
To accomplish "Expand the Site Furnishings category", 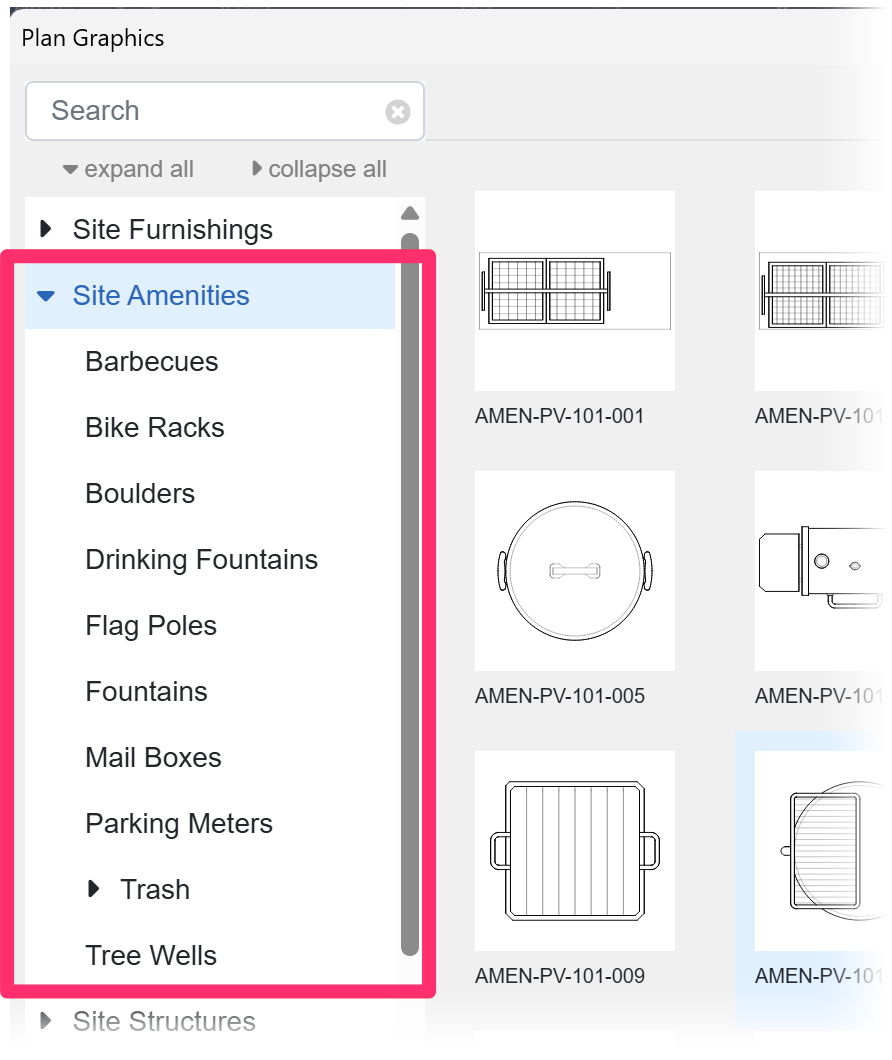I will pyautogui.click(x=44, y=229).
